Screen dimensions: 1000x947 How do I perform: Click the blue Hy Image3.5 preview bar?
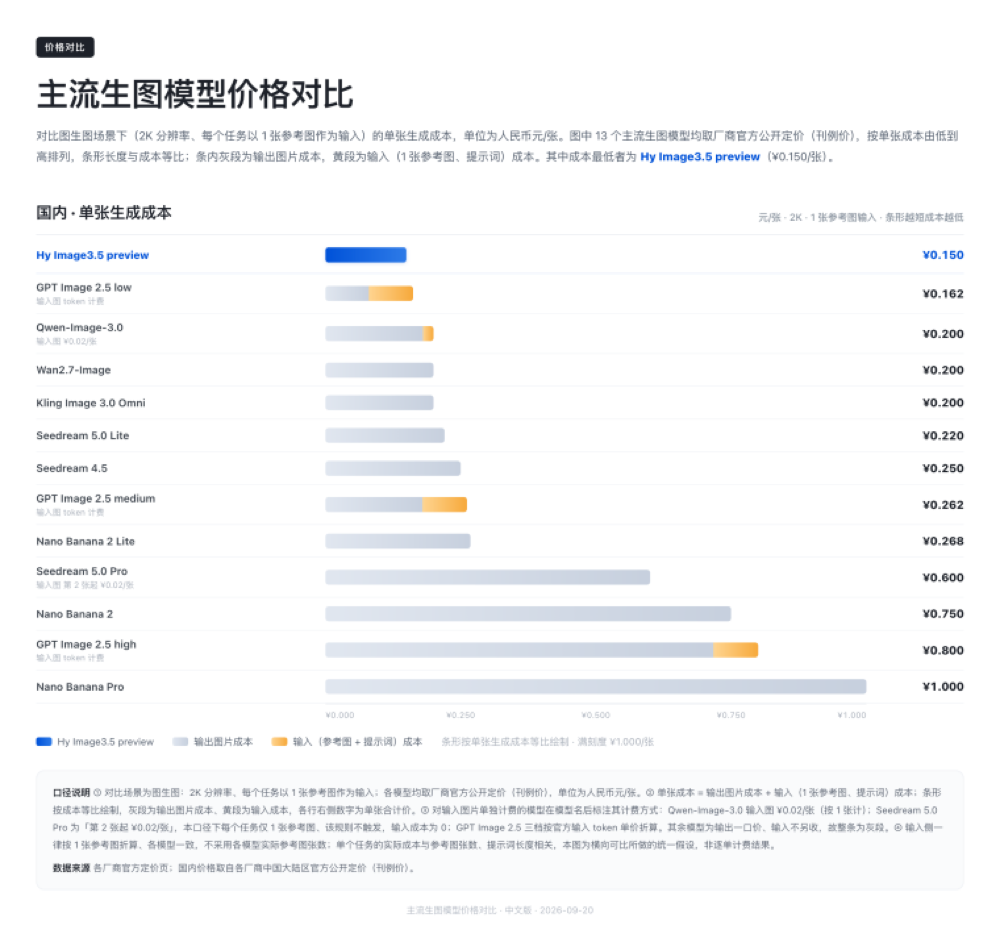(365, 255)
